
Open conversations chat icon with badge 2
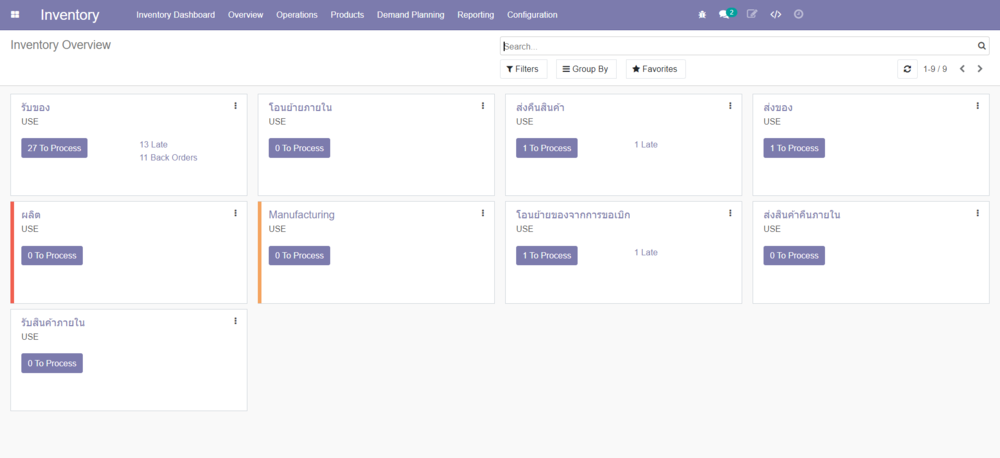[x=726, y=13]
